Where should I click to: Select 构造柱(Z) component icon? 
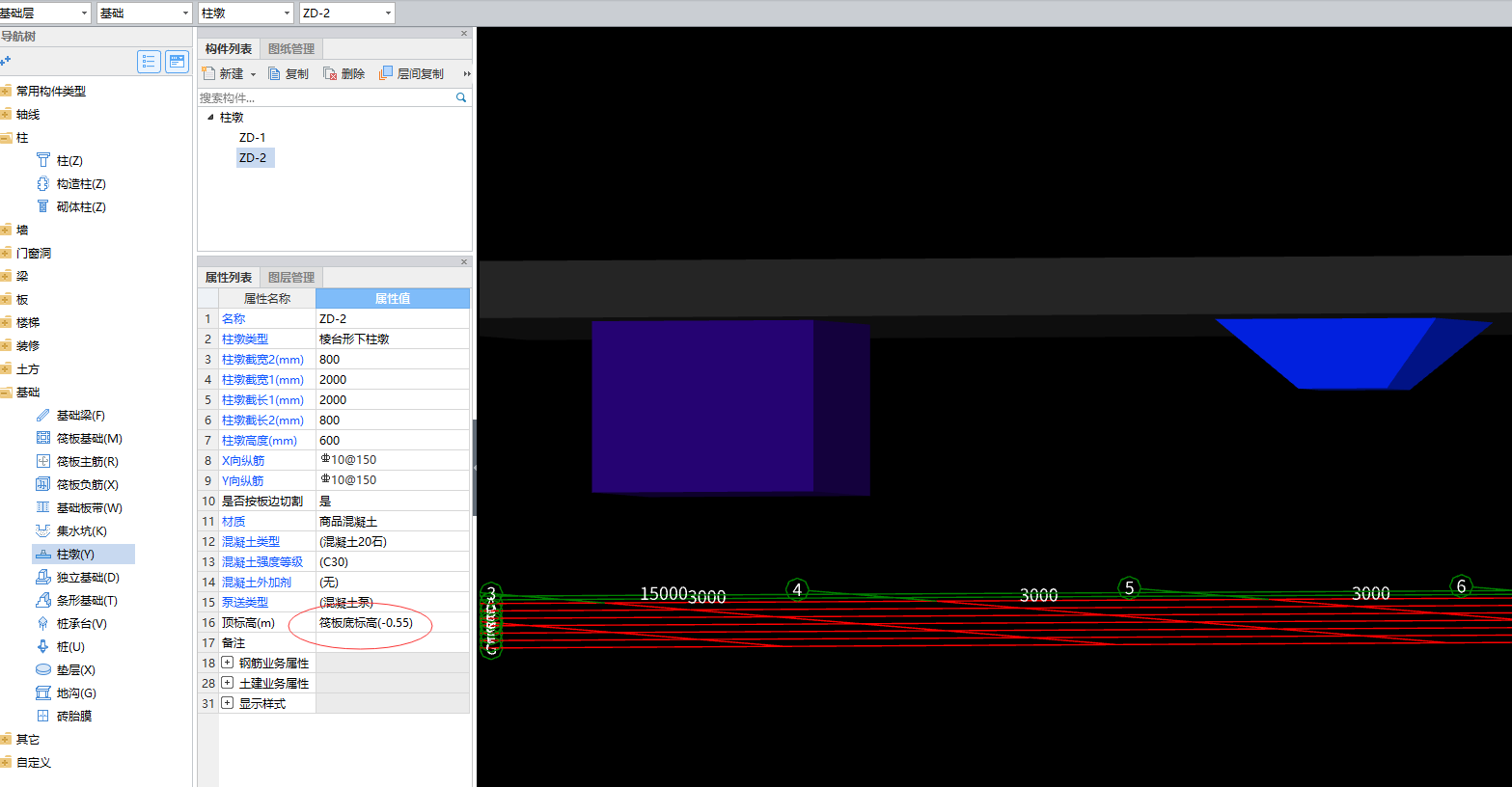pyautogui.click(x=42, y=183)
